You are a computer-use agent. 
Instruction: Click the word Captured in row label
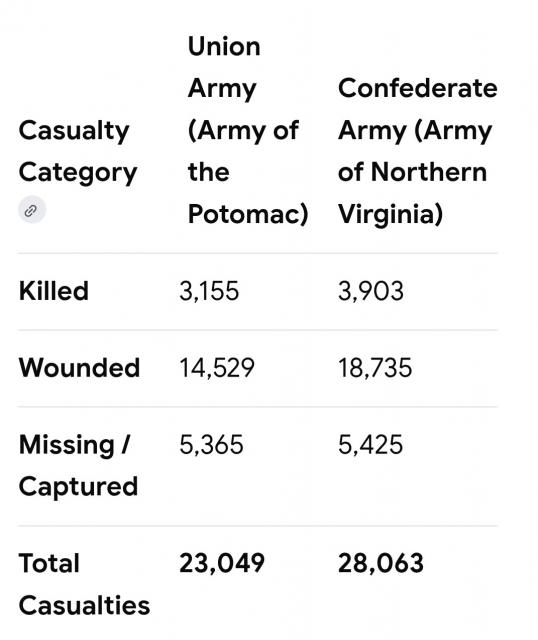point(78,487)
